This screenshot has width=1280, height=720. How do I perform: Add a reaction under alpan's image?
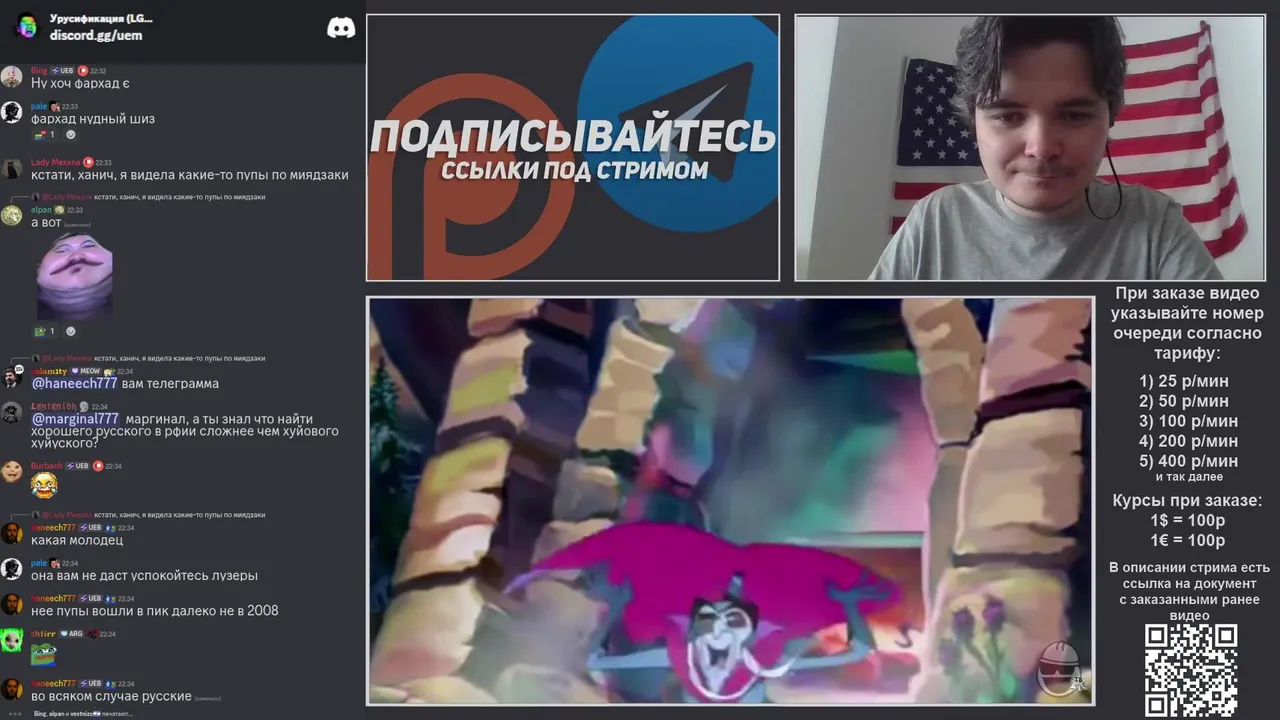[70, 331]
